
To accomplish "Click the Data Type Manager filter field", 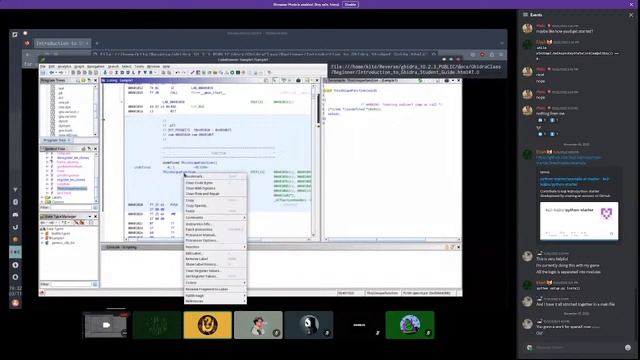I will pyautogui.click(x=71, y=284).
